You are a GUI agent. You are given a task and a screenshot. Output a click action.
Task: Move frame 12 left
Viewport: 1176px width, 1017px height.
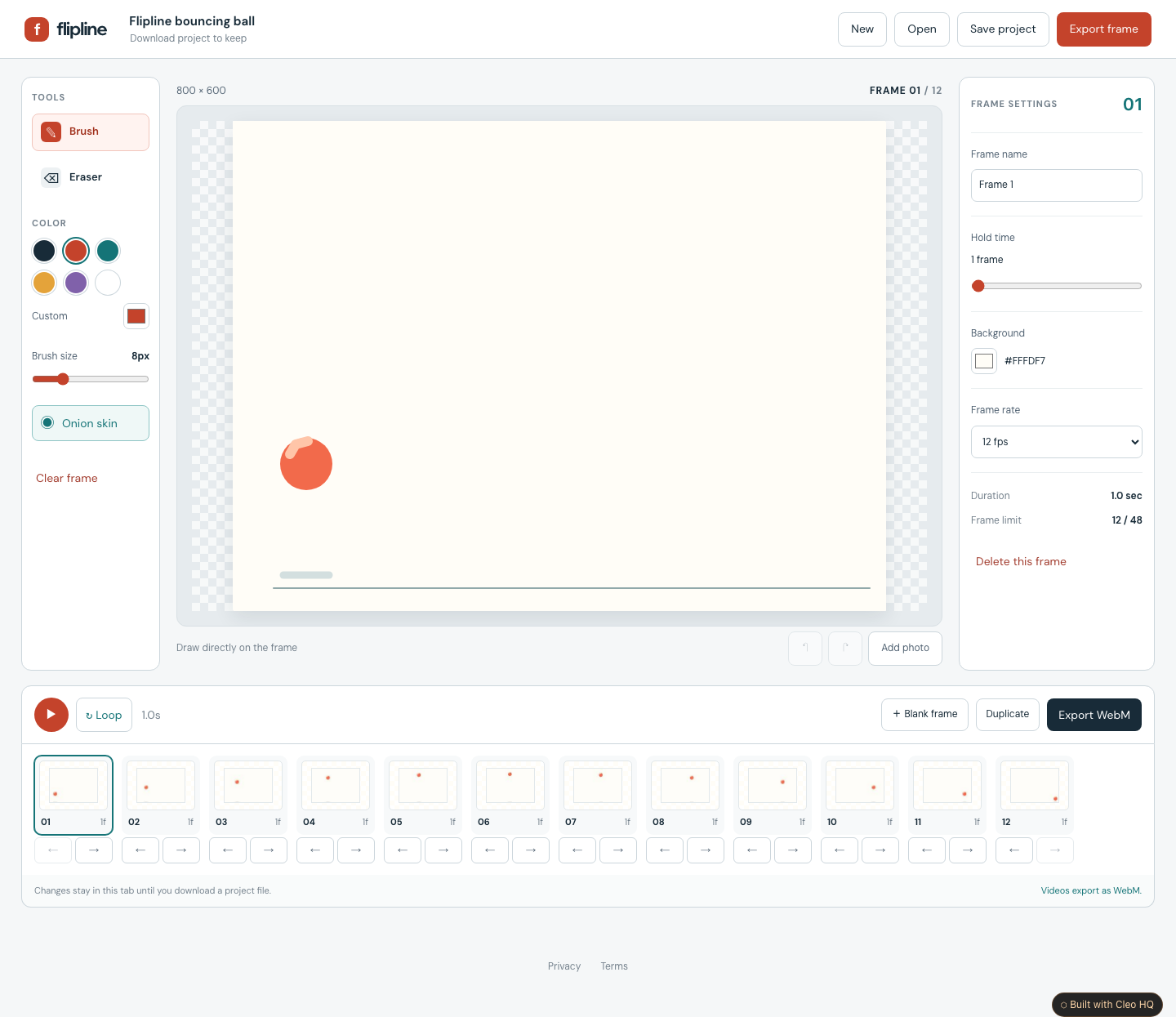[x=1014, y=850]
